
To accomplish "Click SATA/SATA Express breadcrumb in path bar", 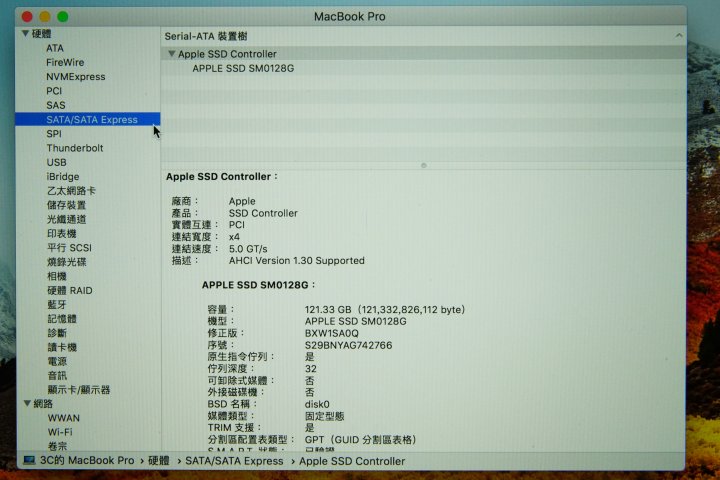I will (234, 461).
